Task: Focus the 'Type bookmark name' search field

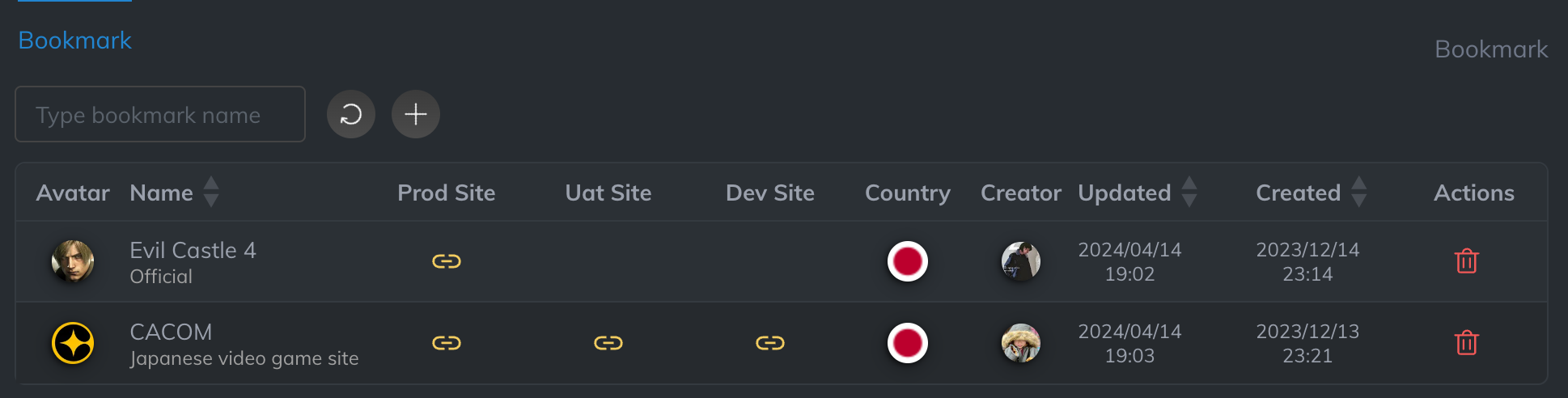Action: pyautogui.click(x=160, y=115)
